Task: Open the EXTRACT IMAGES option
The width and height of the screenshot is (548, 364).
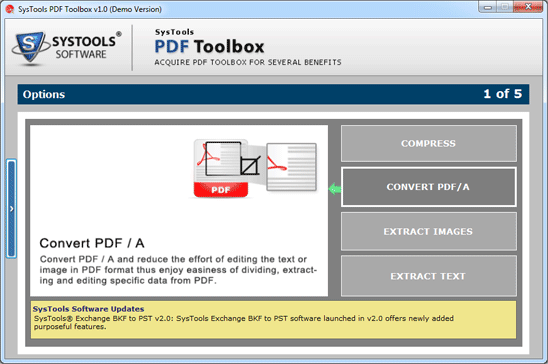Action: [x=428, y=232]
